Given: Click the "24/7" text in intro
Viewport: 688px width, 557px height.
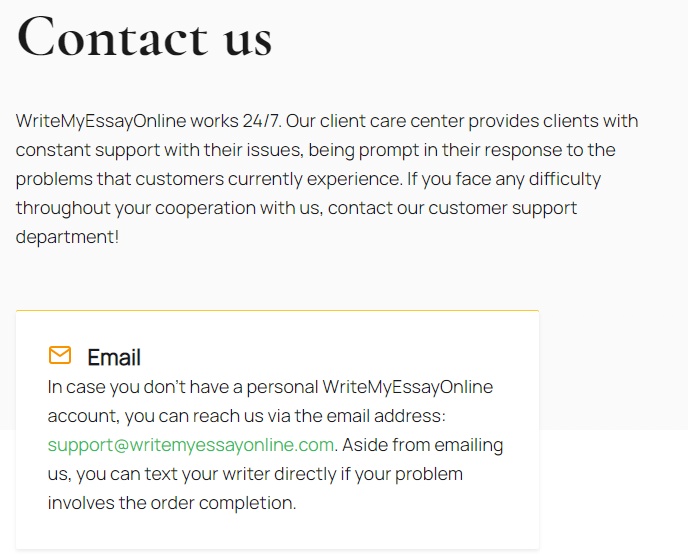Looking at the screenshot, I should [261, 121].
